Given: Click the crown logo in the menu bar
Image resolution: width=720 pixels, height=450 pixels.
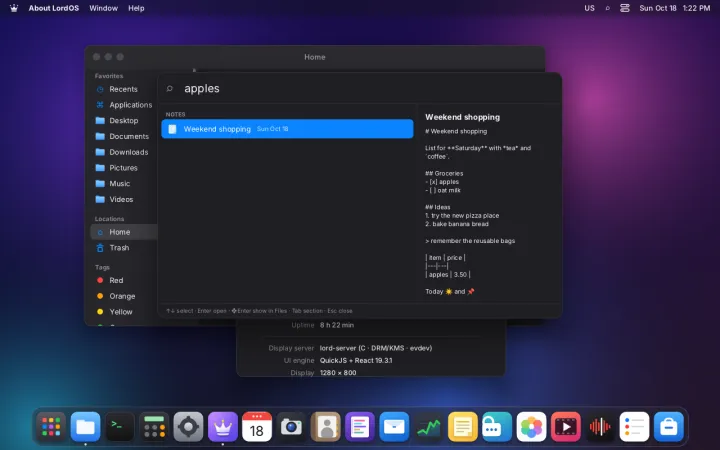Looking at the screenshot, I should (x=14, y=8).
